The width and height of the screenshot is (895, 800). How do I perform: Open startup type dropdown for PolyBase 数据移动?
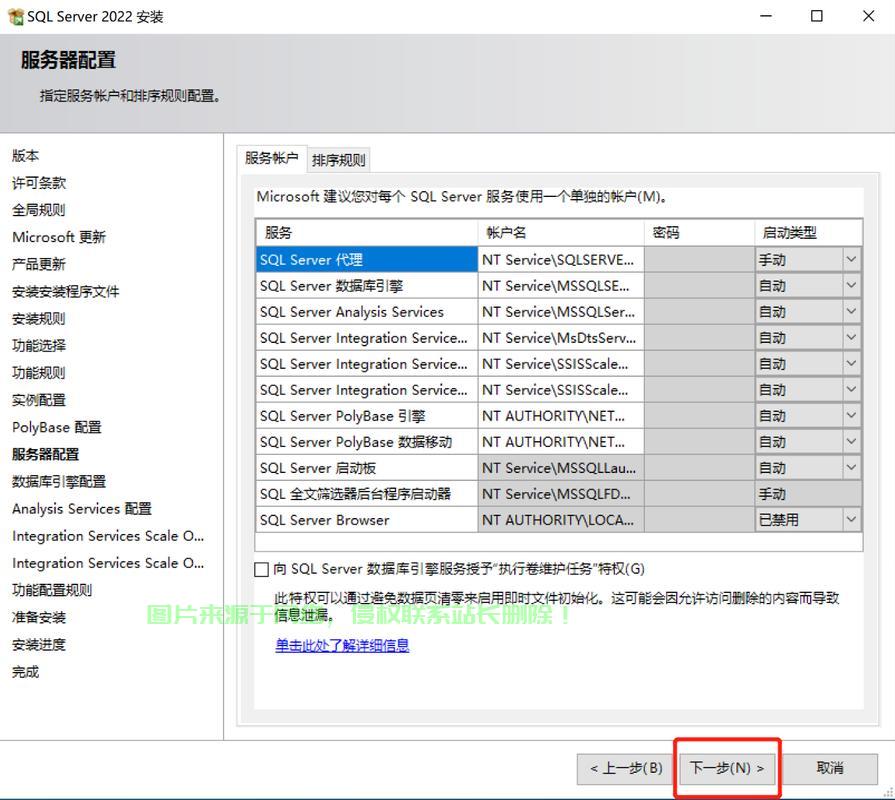[850, 442]
